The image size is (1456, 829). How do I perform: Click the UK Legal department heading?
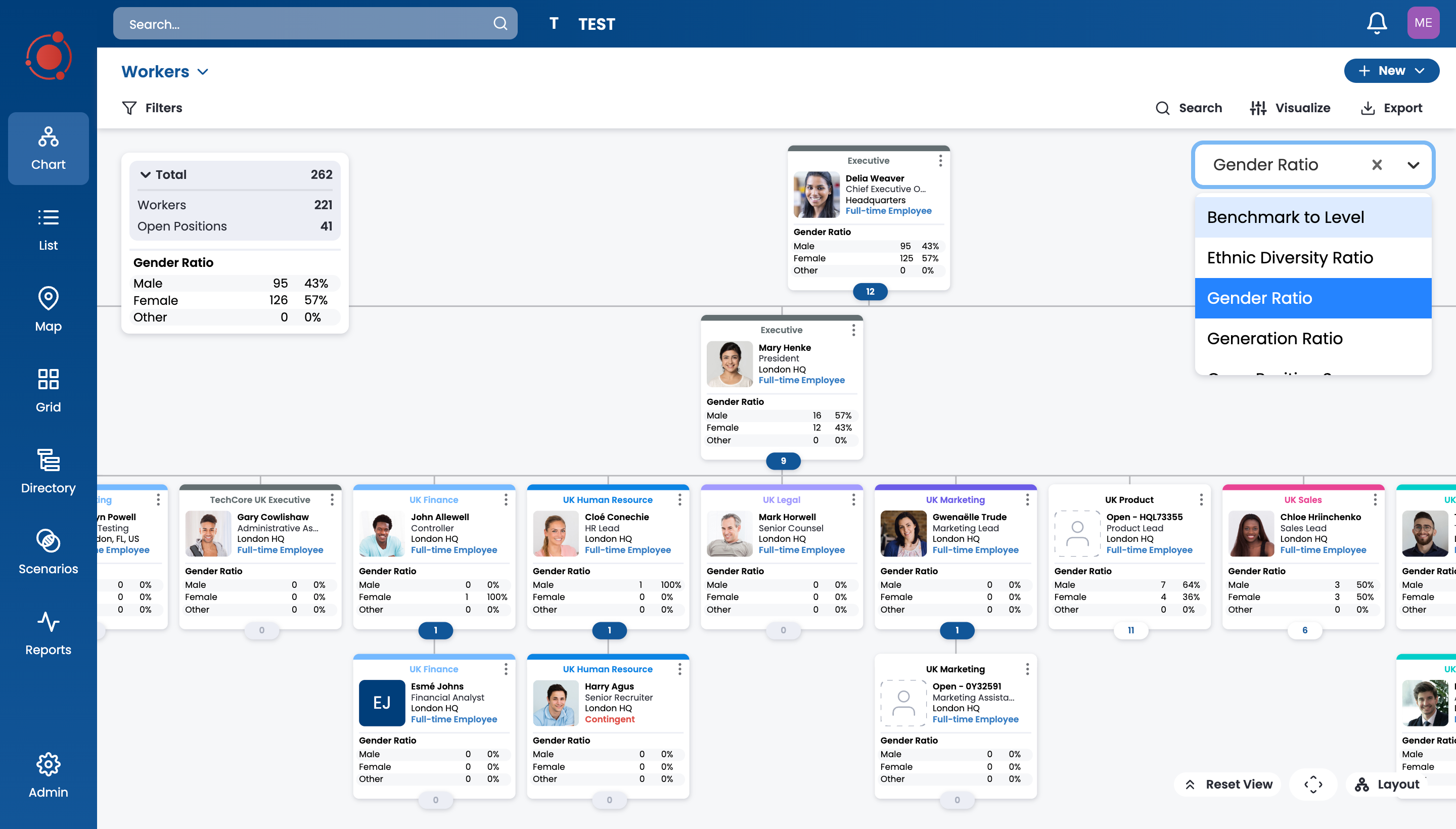[x=781, y=499]
